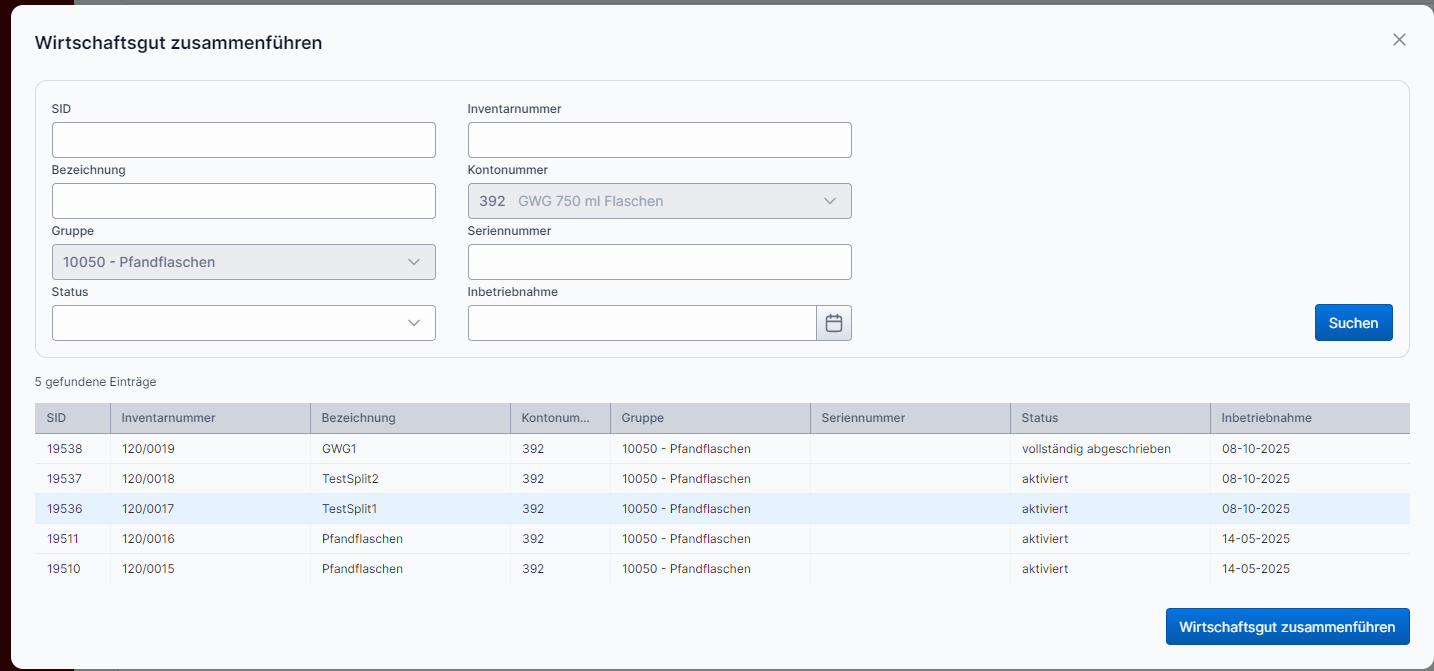Expand the Status dropdown
This screenshot has width=1434, height=671.
[x=243, y=323]
